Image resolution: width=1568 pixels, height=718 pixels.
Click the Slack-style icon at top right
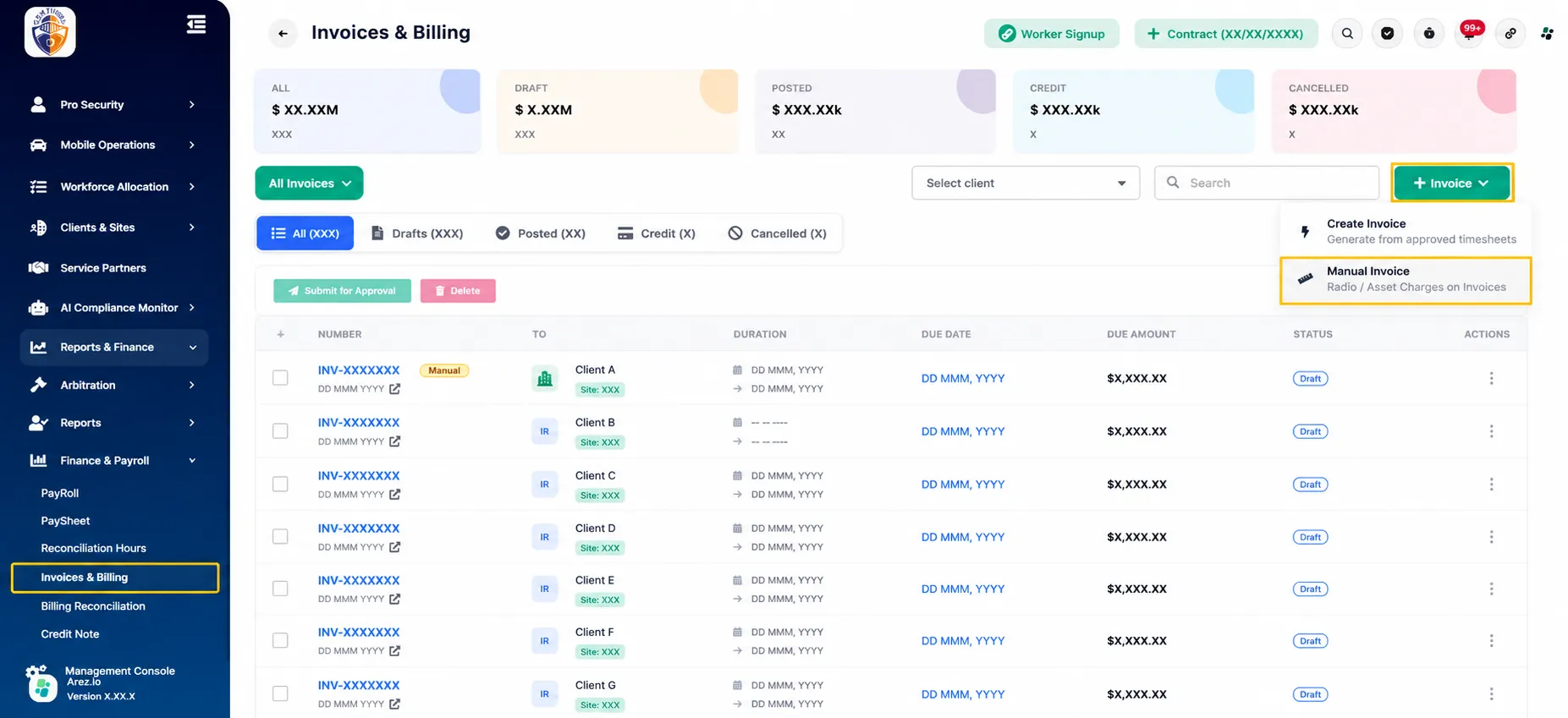point(1547,34)
